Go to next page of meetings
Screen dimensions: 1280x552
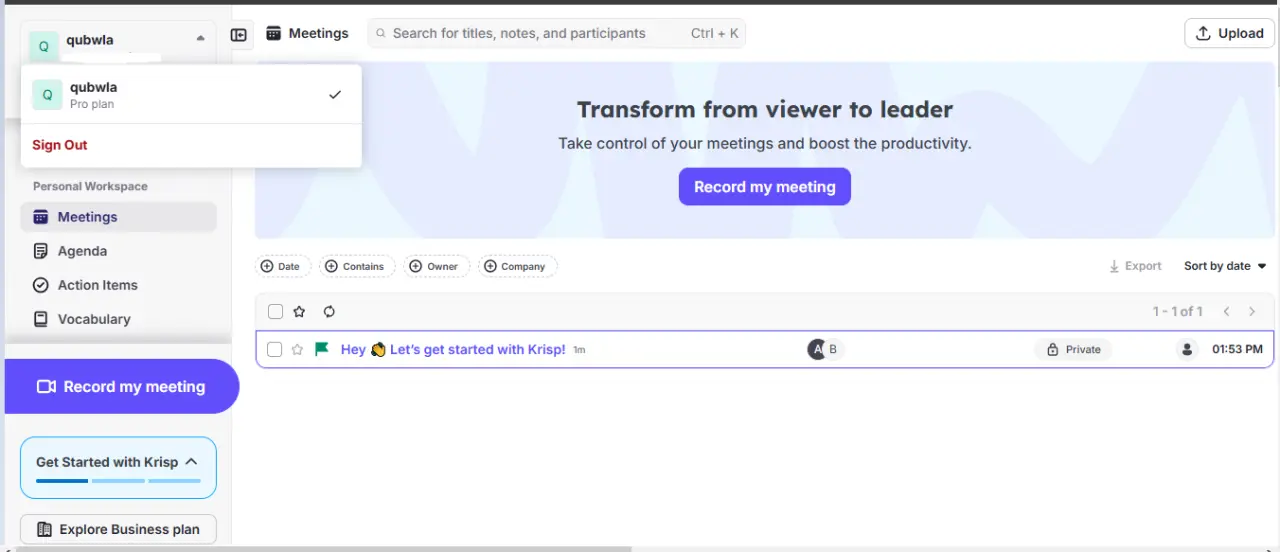point(1252,312)
